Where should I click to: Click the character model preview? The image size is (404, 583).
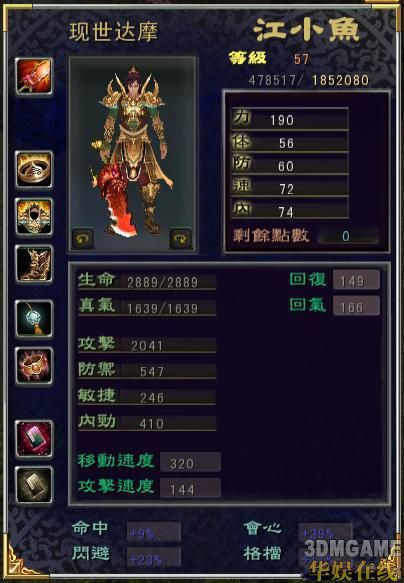133,155
